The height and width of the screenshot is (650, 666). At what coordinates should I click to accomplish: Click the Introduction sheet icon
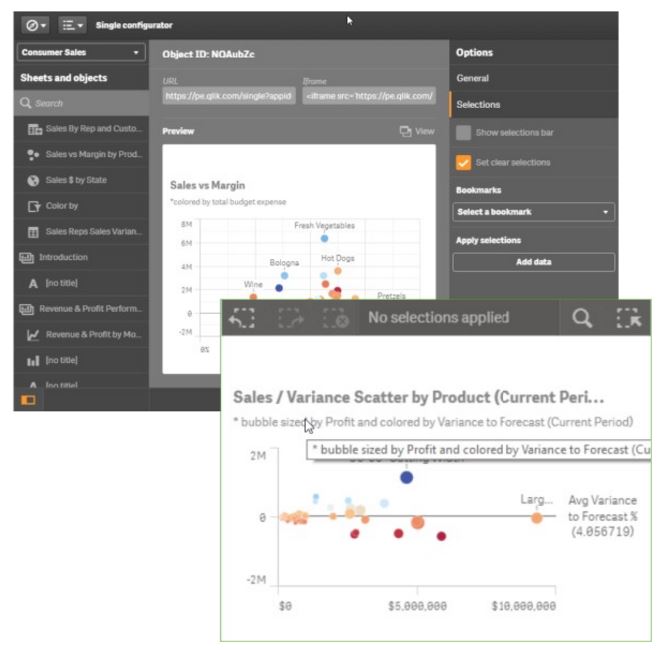[x=26, y=257]
